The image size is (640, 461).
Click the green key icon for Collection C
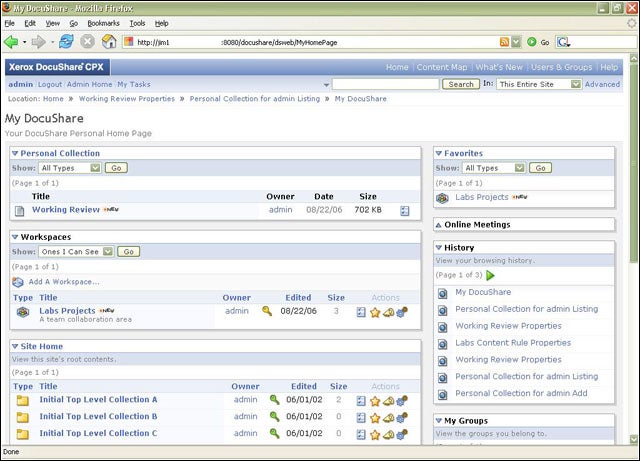(x=275, y=433)
